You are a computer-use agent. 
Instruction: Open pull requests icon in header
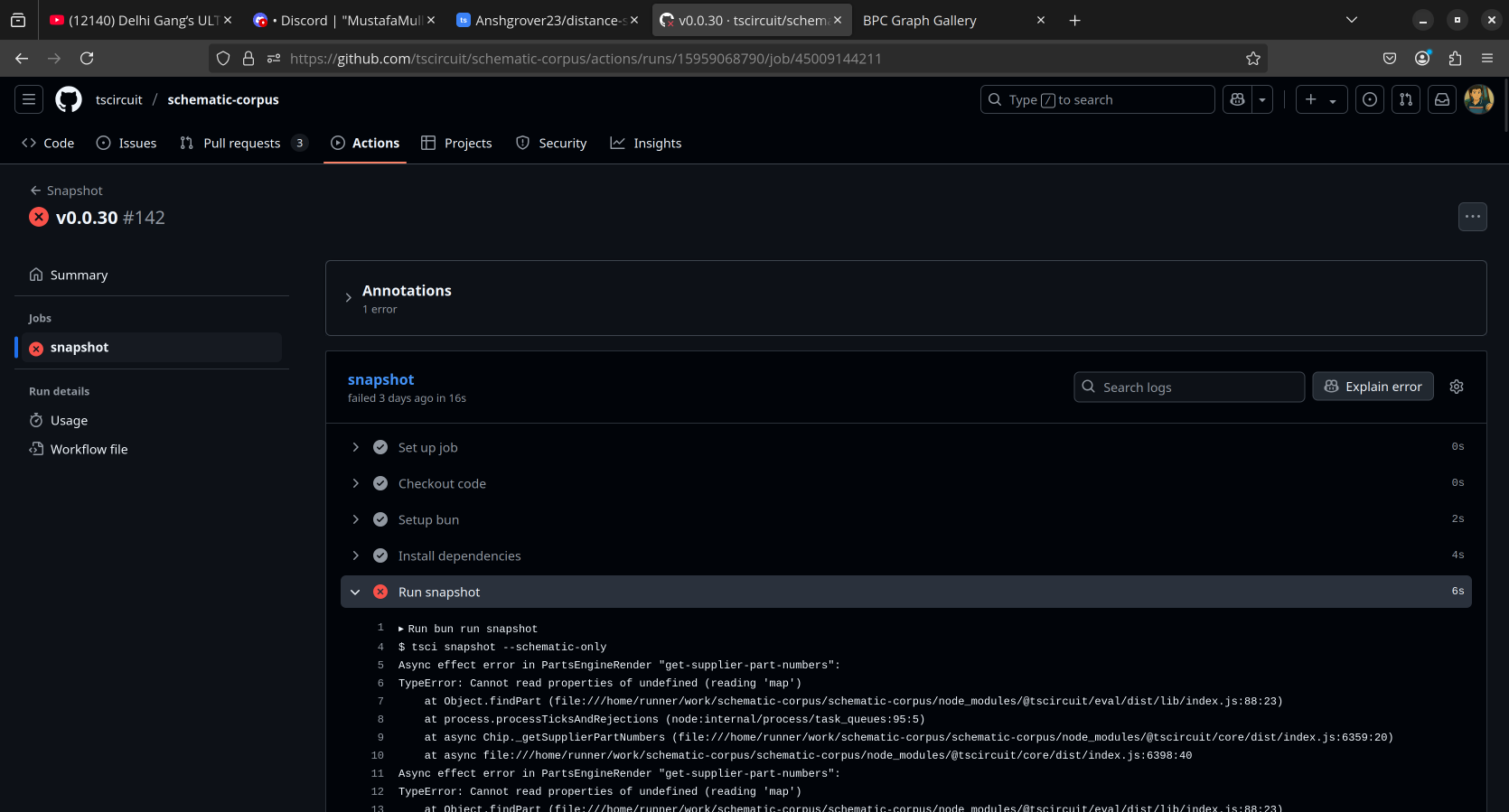point(1406,99)
